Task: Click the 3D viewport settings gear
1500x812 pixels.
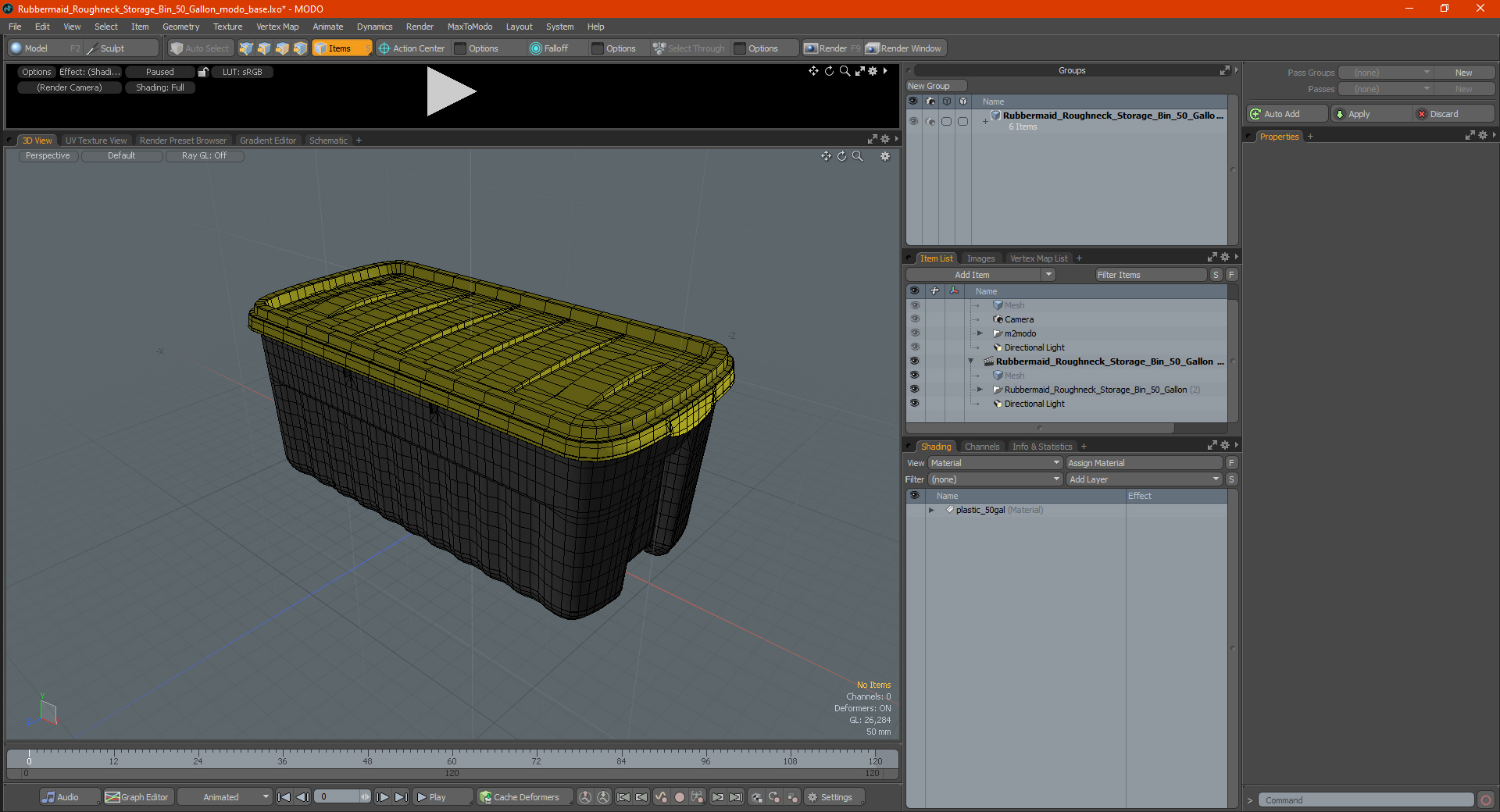Action: (x=885, y=156)
